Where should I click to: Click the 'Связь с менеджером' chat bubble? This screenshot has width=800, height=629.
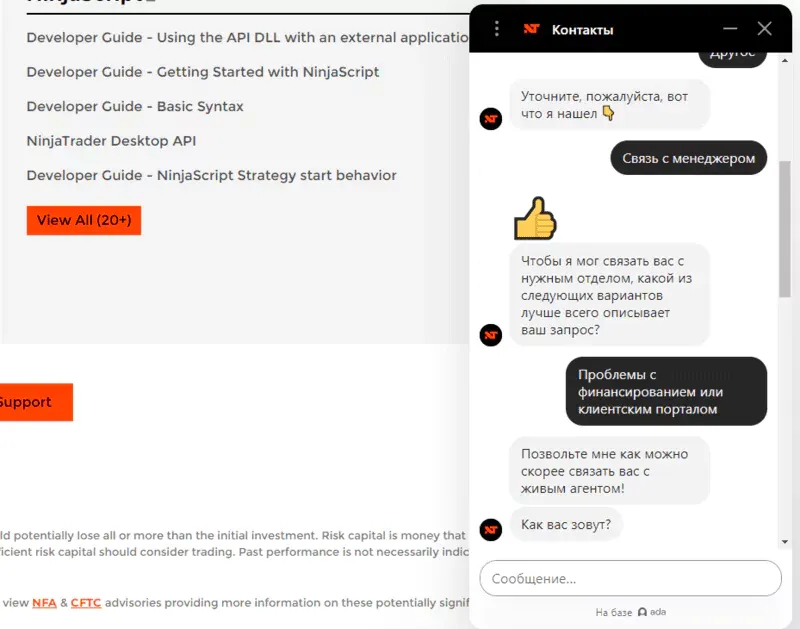point(688,158)
